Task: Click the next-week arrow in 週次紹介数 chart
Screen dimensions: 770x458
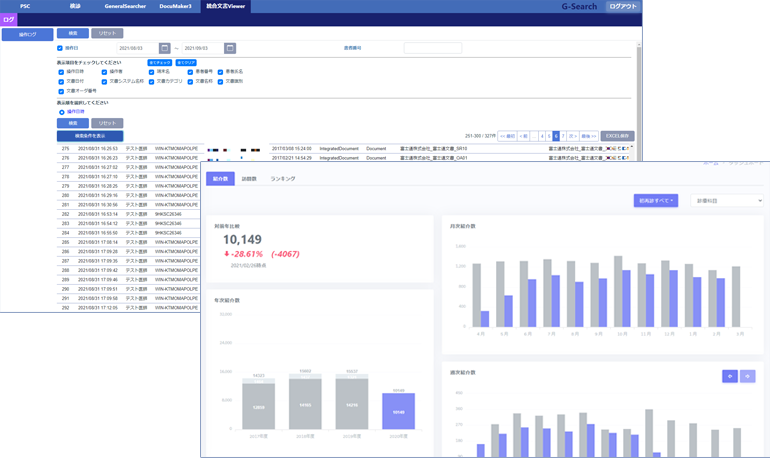Action: coord(747,376)
